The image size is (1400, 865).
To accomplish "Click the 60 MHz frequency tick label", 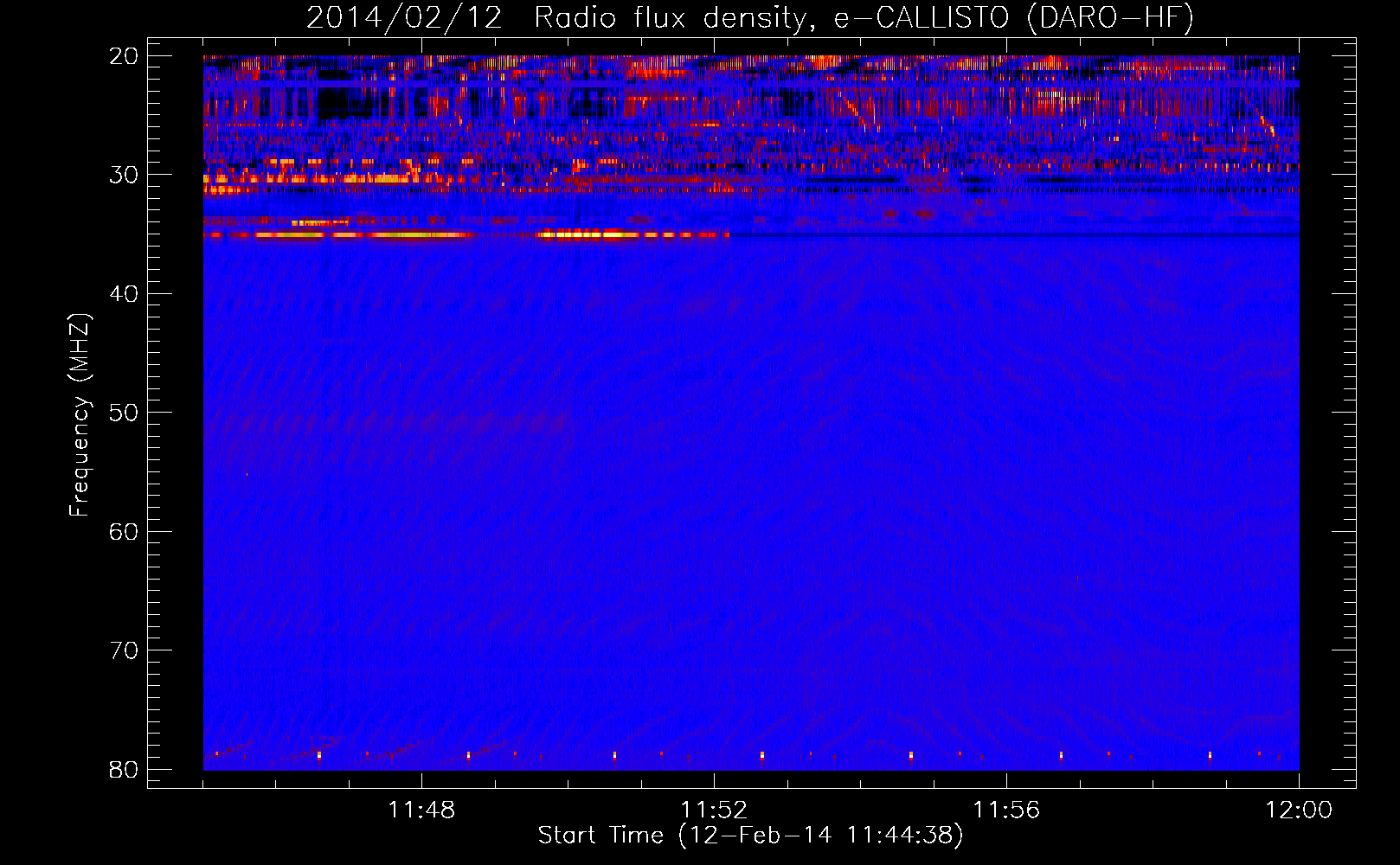I will point(123,532).
